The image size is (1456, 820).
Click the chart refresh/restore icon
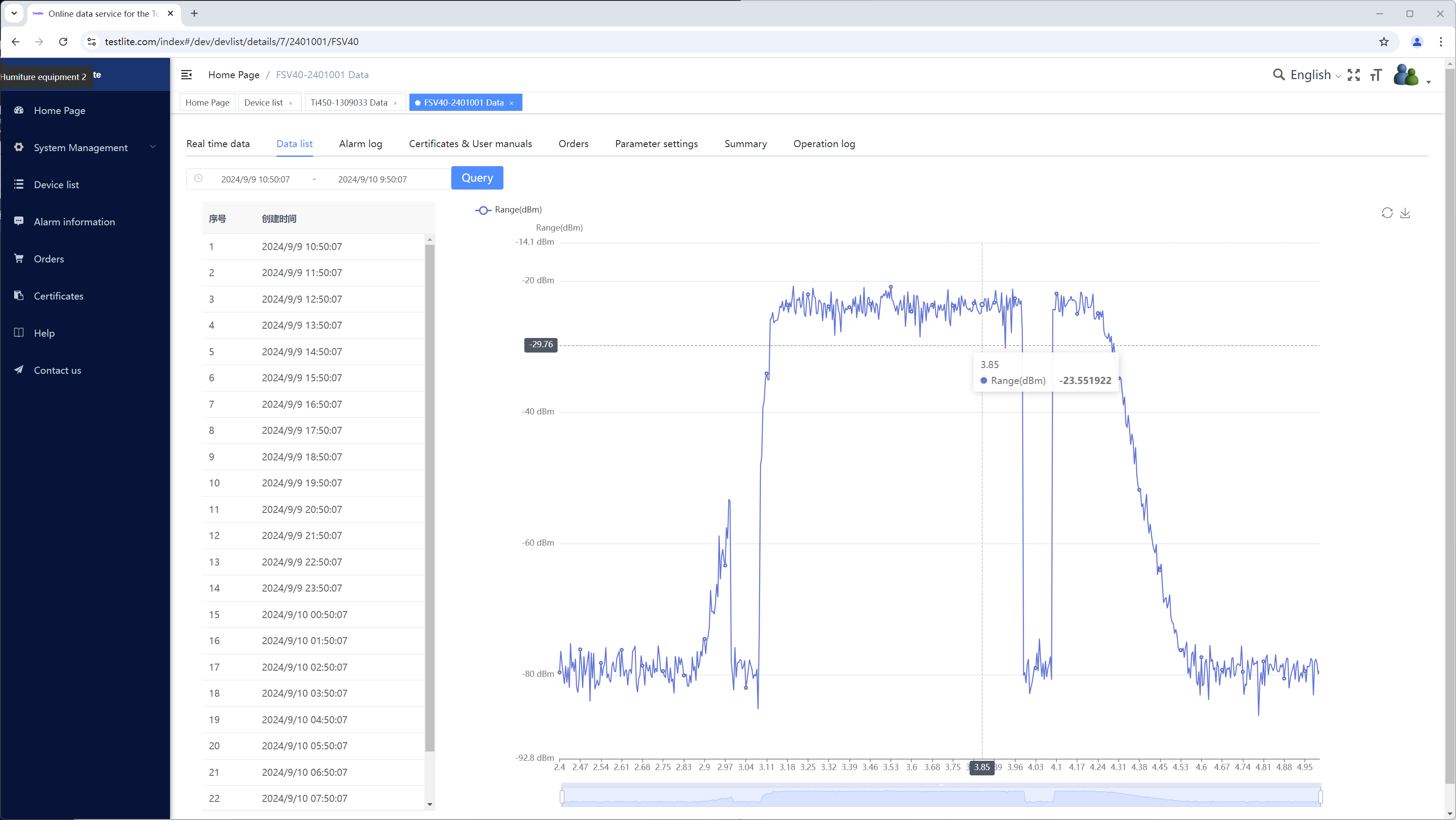point(1387,213)
